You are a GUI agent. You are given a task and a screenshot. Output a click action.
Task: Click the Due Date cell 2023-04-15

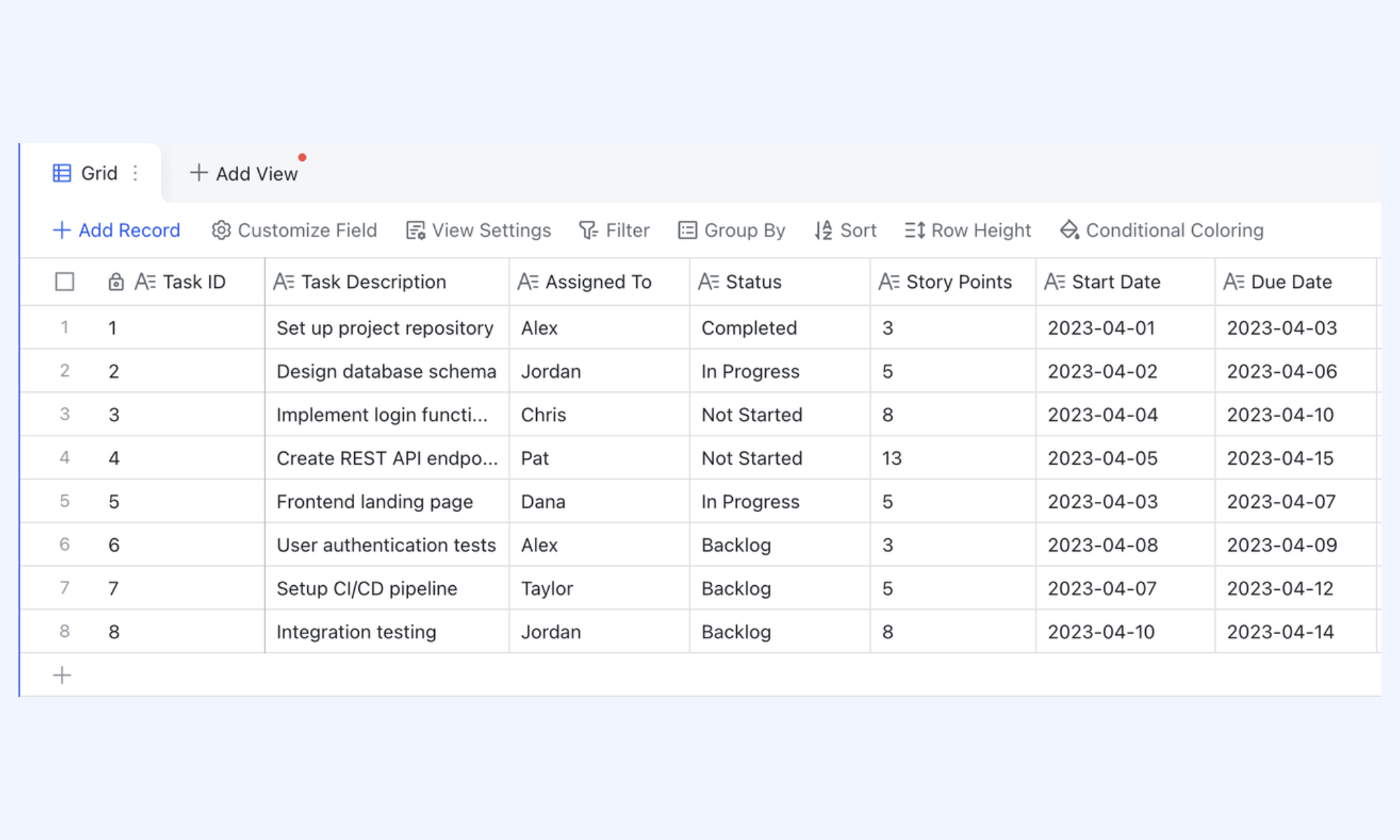(x=1296, y=458)
